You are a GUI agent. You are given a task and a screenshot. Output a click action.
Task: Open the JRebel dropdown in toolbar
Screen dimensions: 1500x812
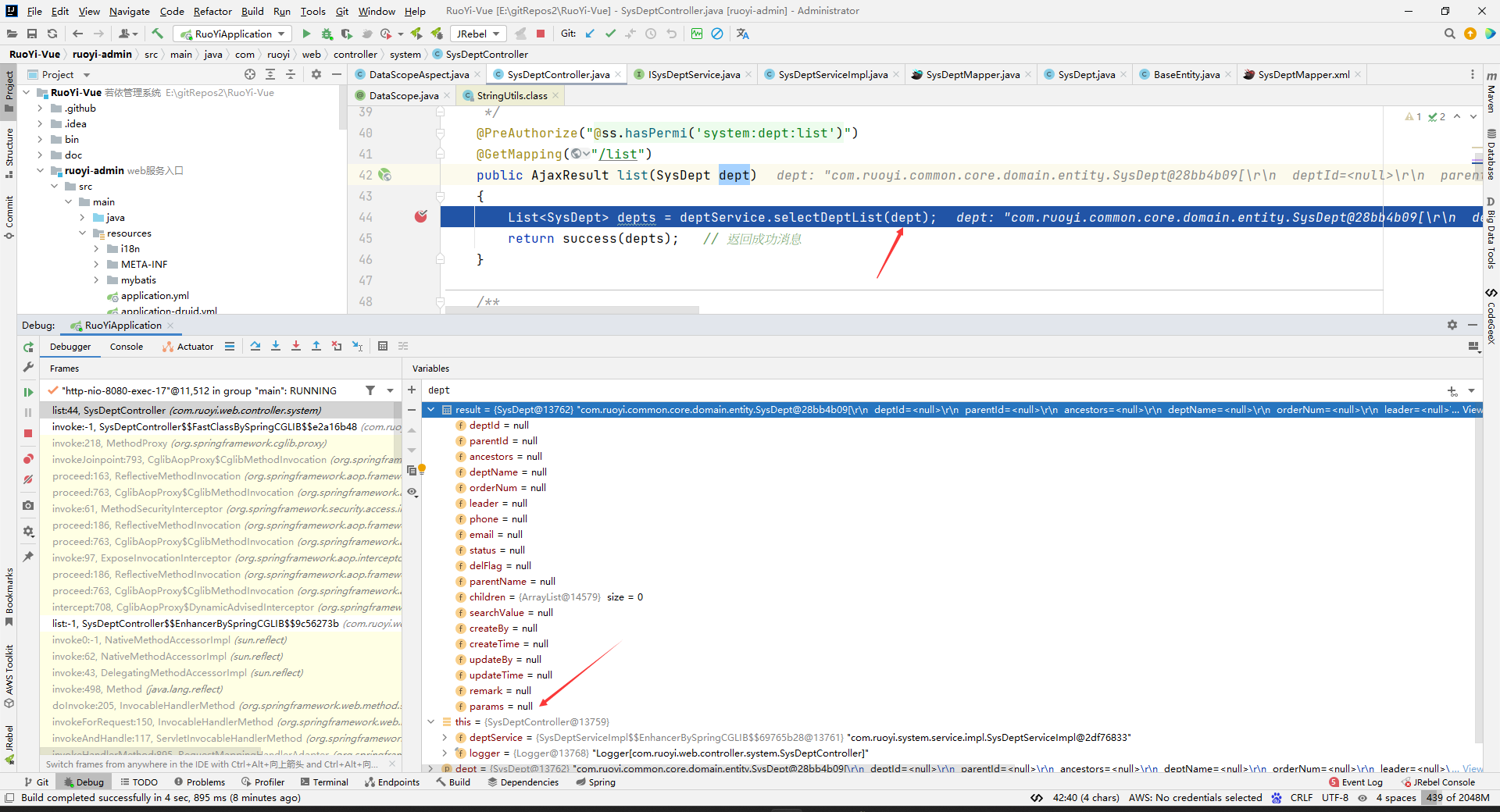pos(478,34)
